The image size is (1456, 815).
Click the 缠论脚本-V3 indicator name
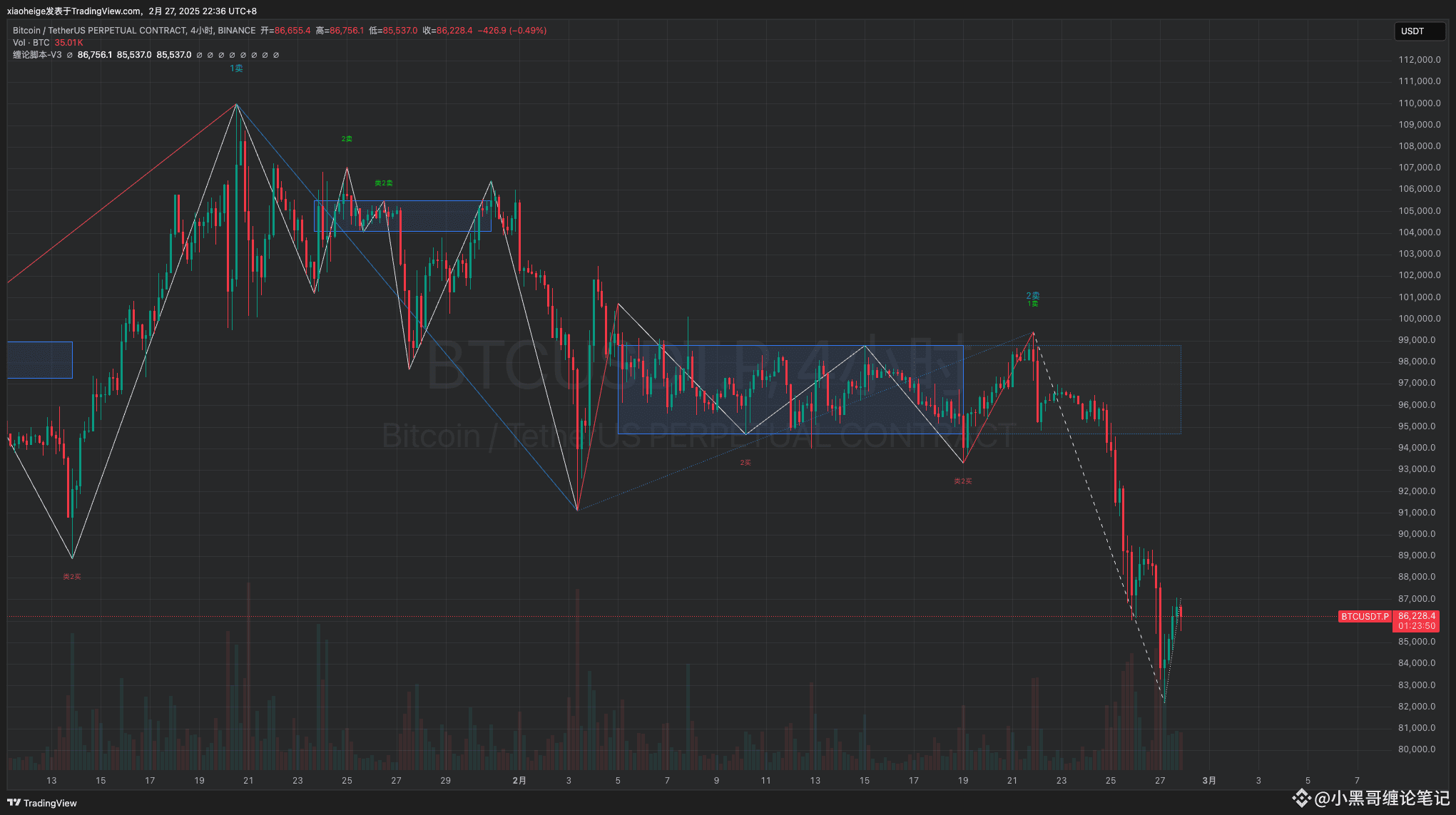(37, 55)
